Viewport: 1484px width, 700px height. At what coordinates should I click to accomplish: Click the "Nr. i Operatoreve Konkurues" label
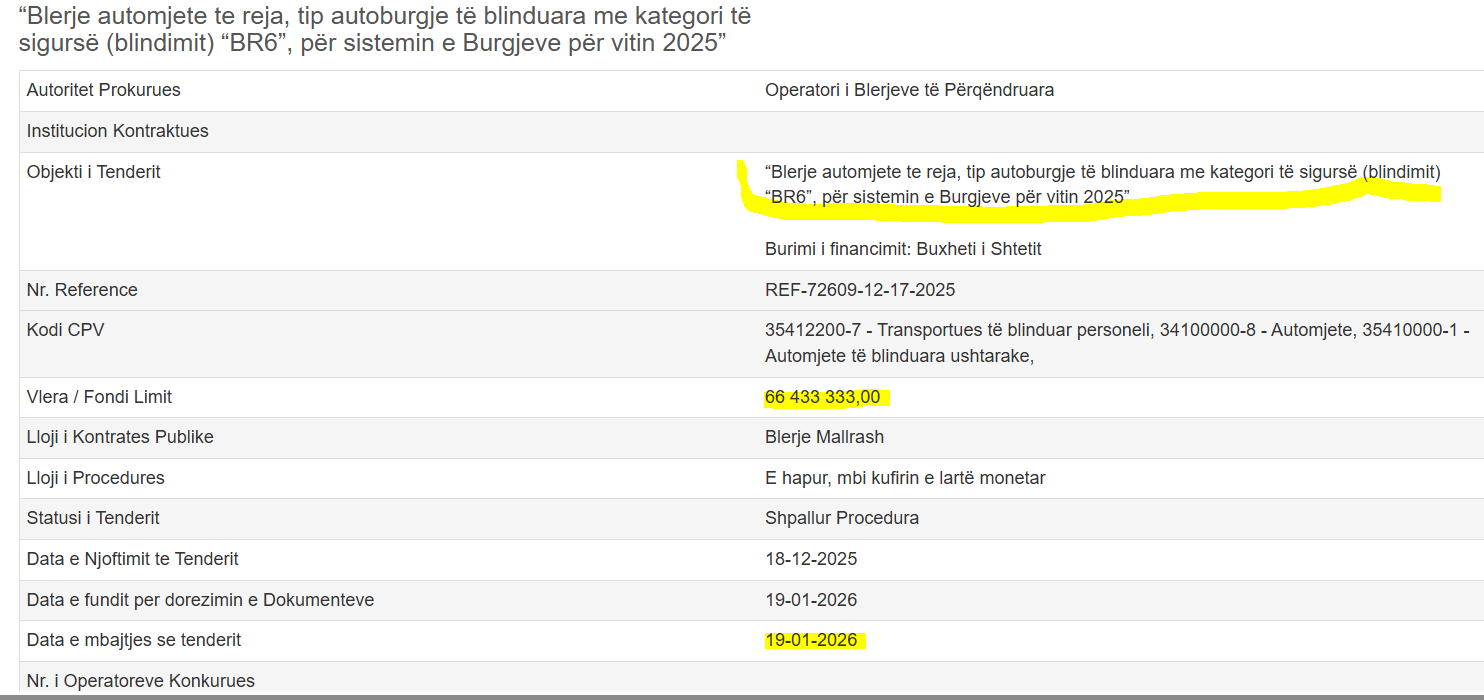tap(141, 681)
